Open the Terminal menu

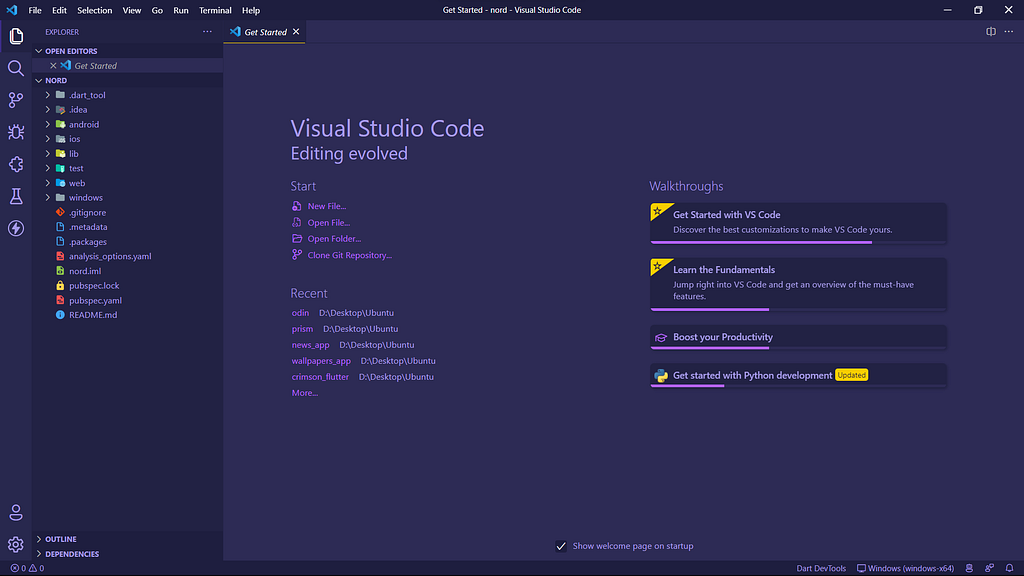click(x=216, y=10)
